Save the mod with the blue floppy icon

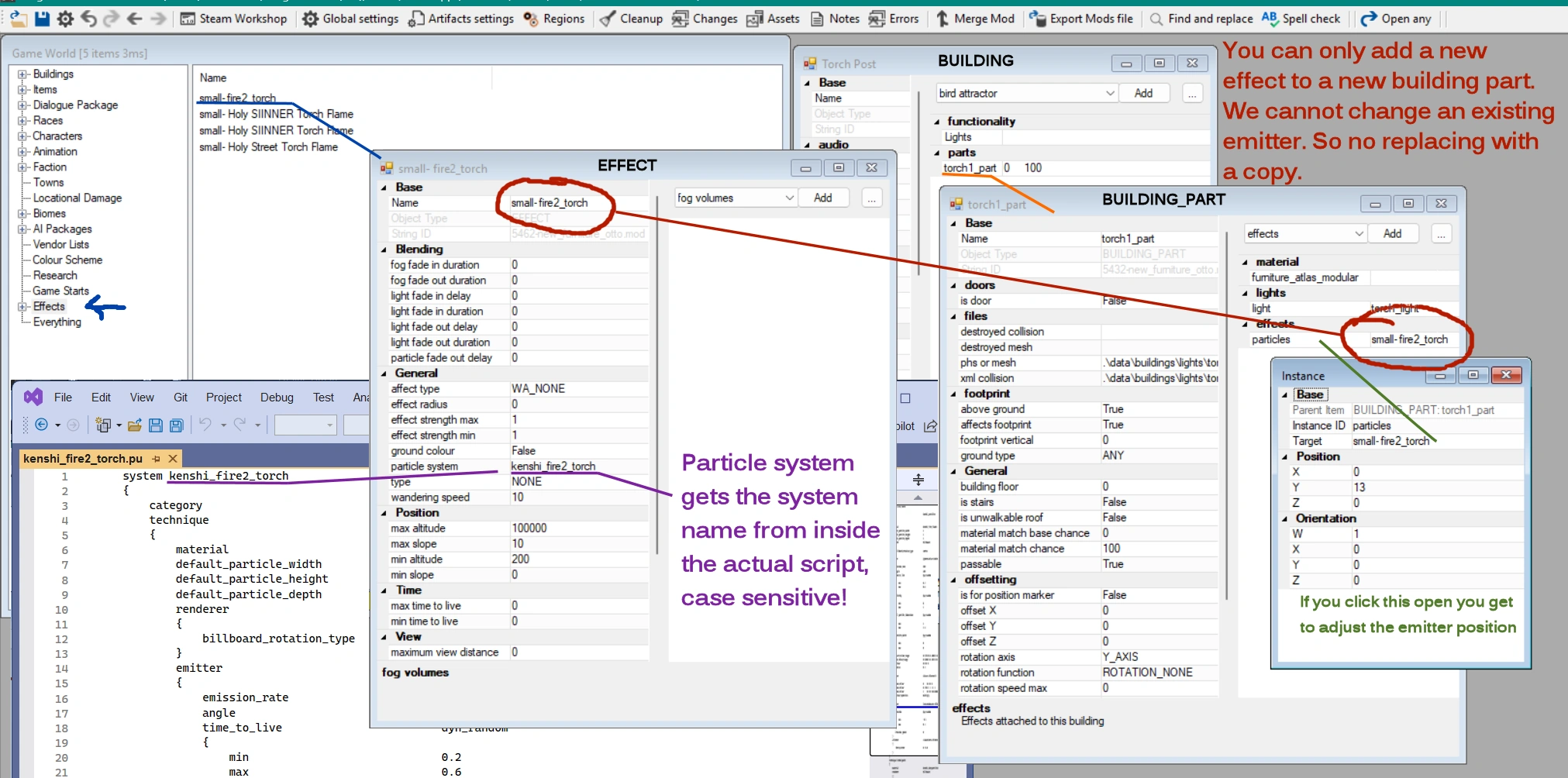pyautogui.click(x=42, y=19)
